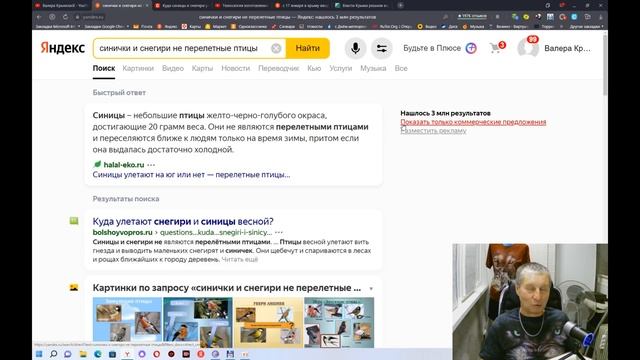Click the Будьте в Плюсе link

[432, 48]
